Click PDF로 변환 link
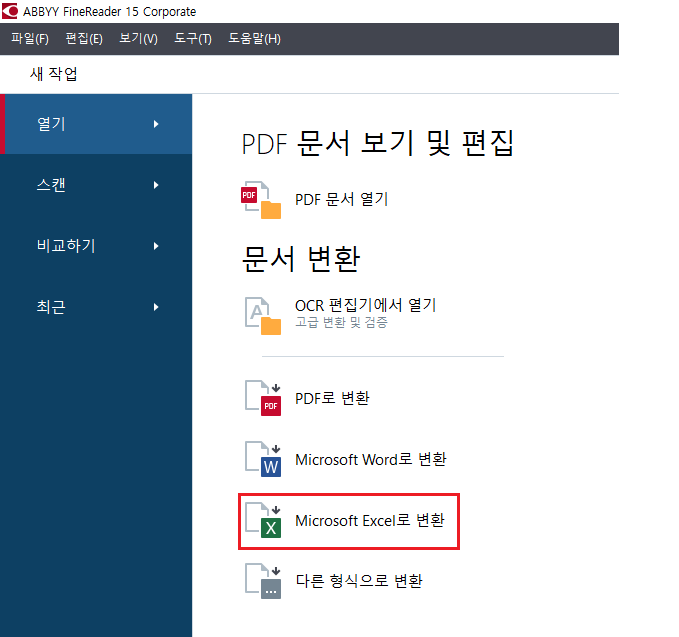Screen dimensions: 679x637 332,398
